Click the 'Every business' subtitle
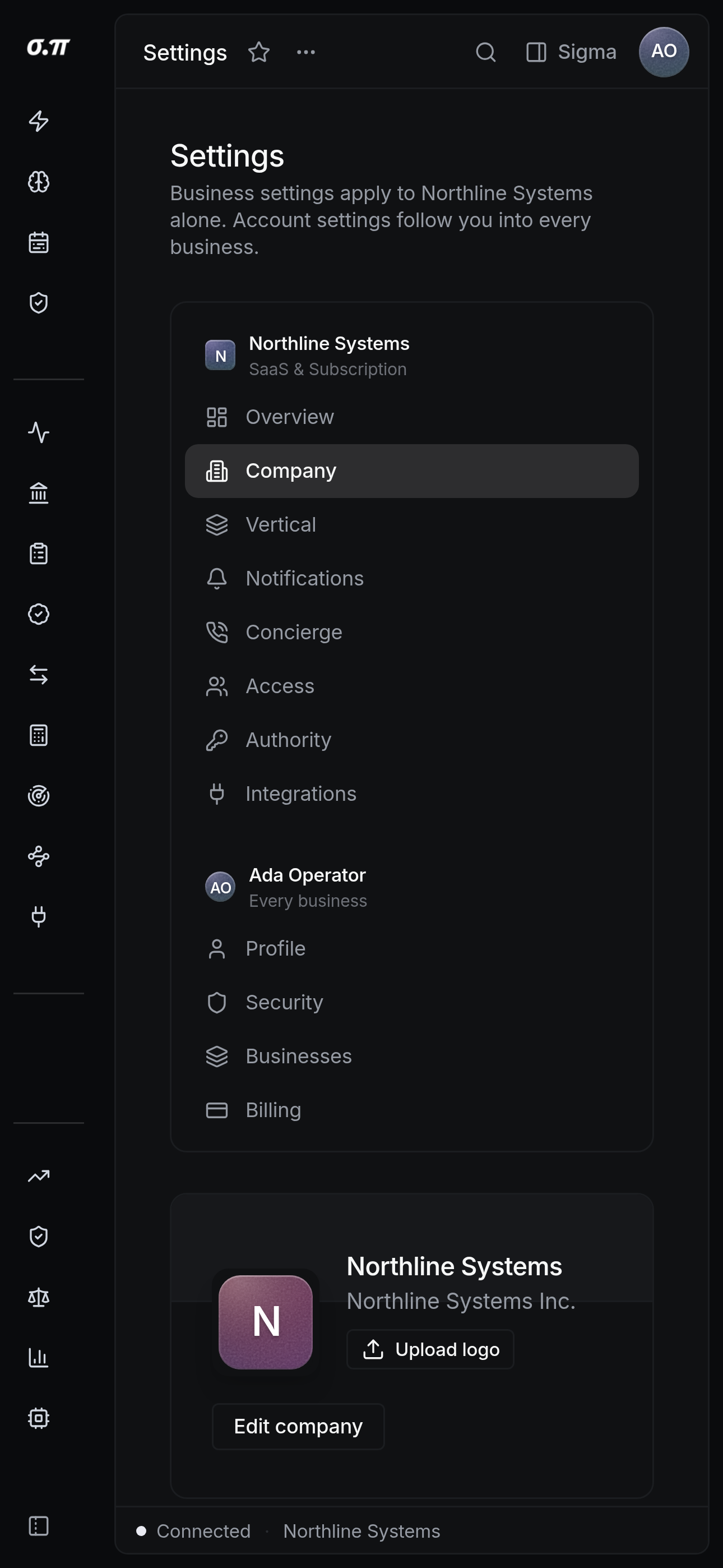This screenshot has width=723, height=1568. coord(308,901)
